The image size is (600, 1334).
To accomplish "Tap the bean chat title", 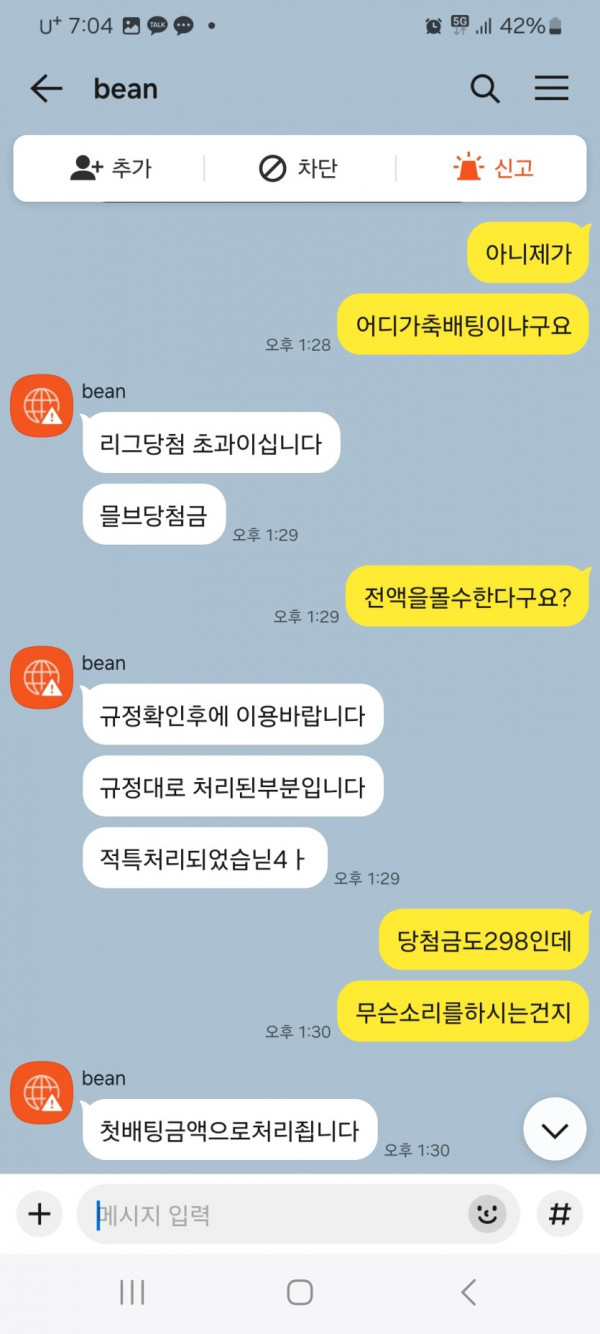I will [x=125, y=89].
